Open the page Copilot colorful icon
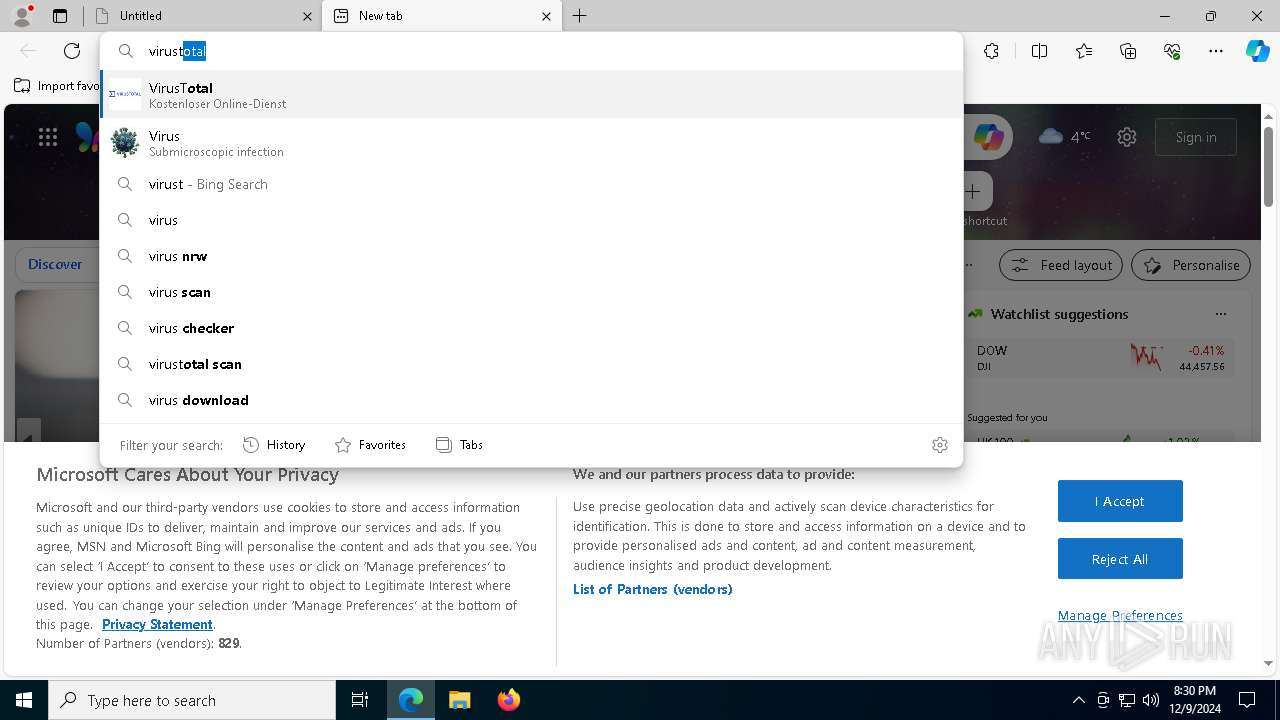The height and width of the screenshot is (720, 1280). click(x=989, y=137)
